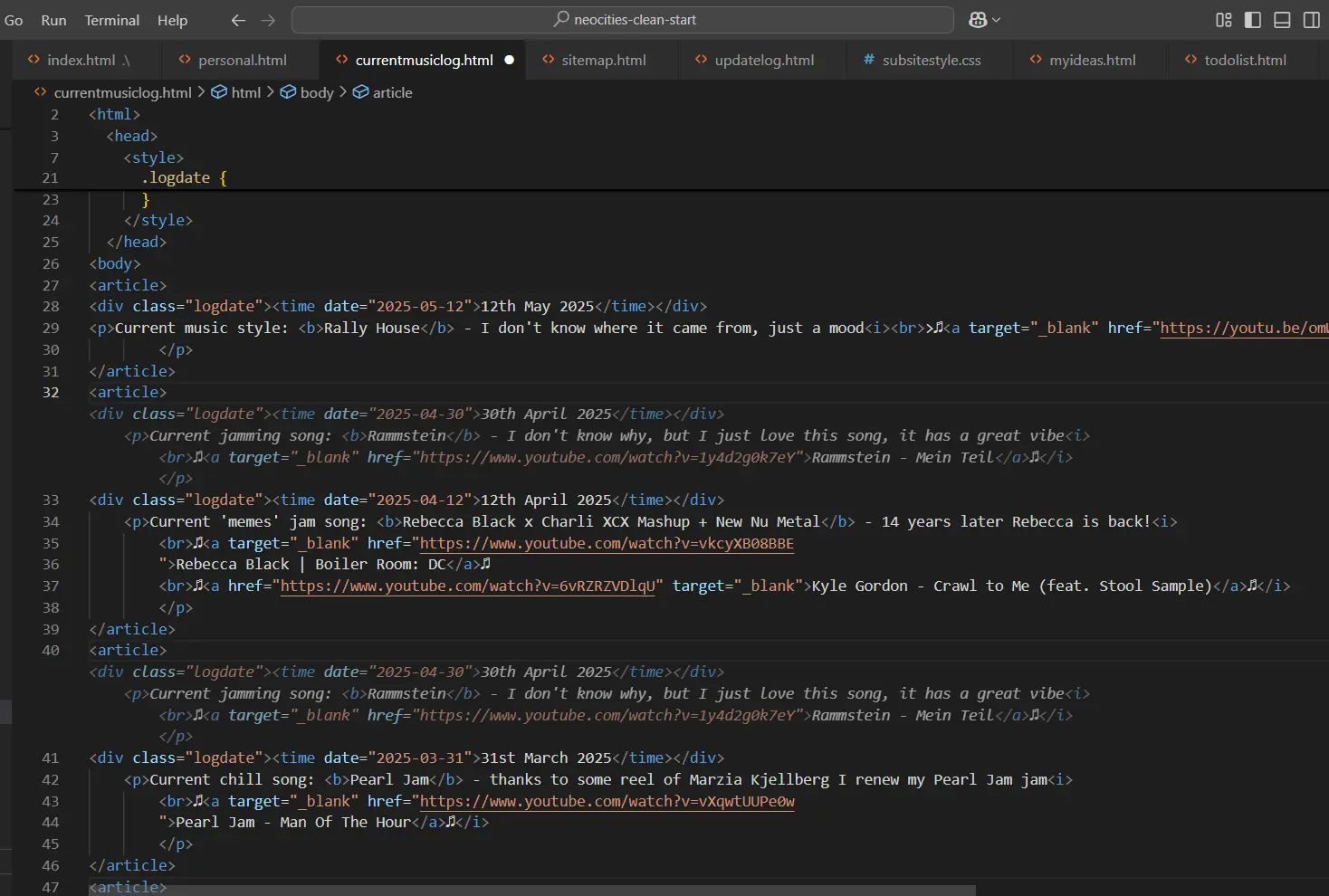Open the Terminal menu
Viewport: 1329px width, 896px height.
pos(112,20)
